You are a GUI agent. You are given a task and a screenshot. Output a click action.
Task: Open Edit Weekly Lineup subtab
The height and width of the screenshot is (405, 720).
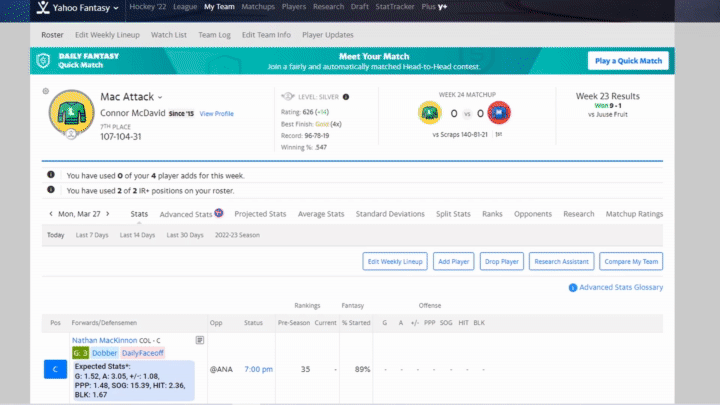click(x=107, y=35)
